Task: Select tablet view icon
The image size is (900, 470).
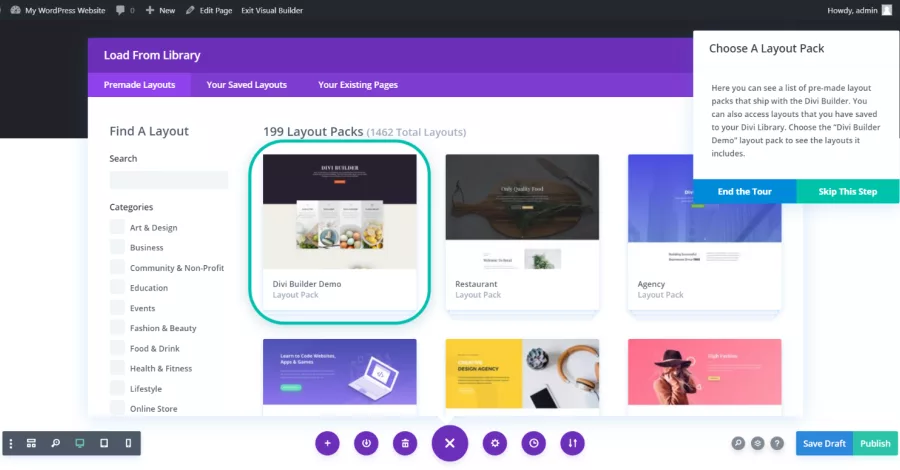Action: pyautogui.click(x=104, y=443)
